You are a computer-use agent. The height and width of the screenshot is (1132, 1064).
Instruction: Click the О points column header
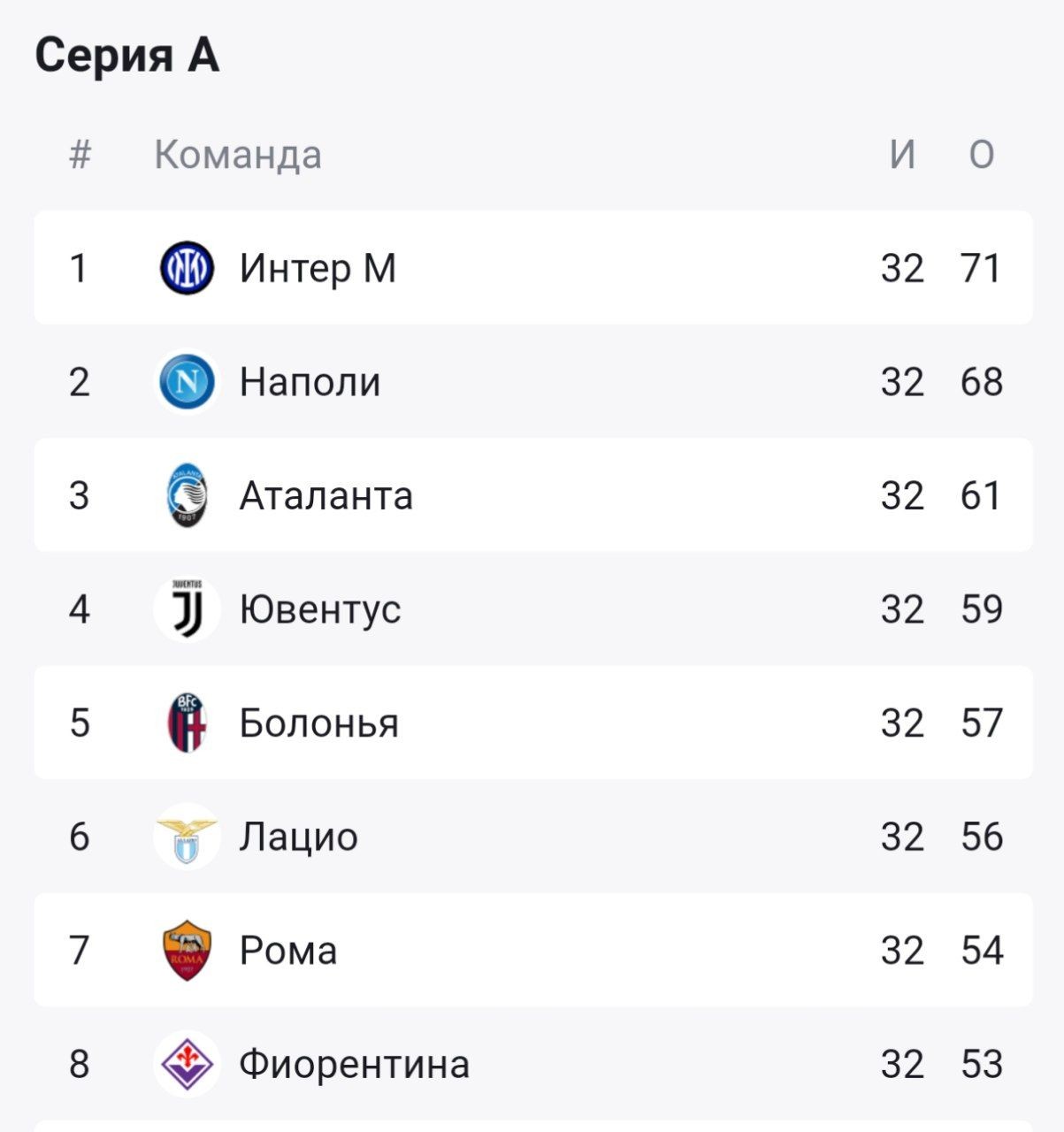[x=982, y=155]
